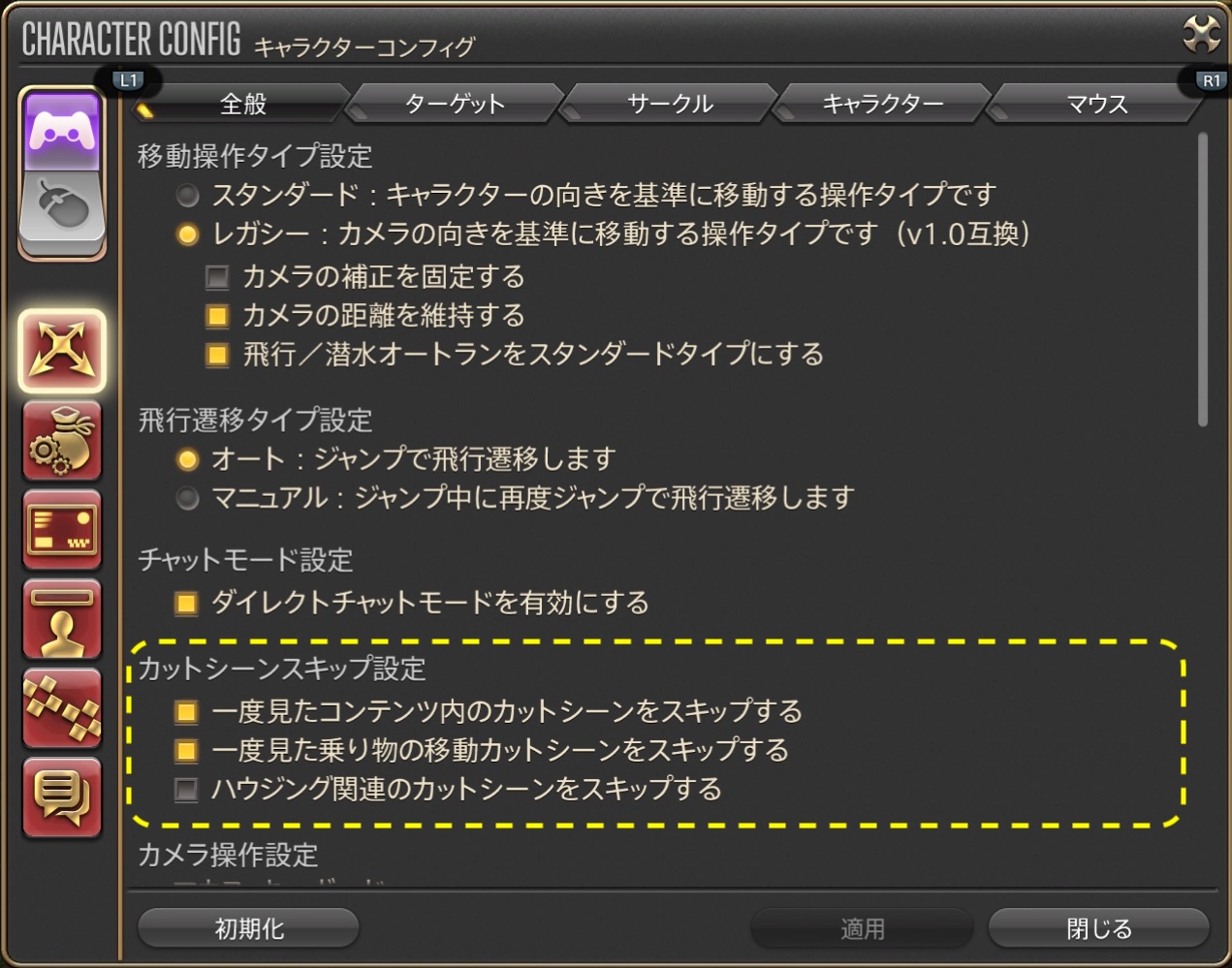The height and width of the screenshot is (968, 1232).
Task: Open the item settings bag icon
Action: (x=62, y=441)
